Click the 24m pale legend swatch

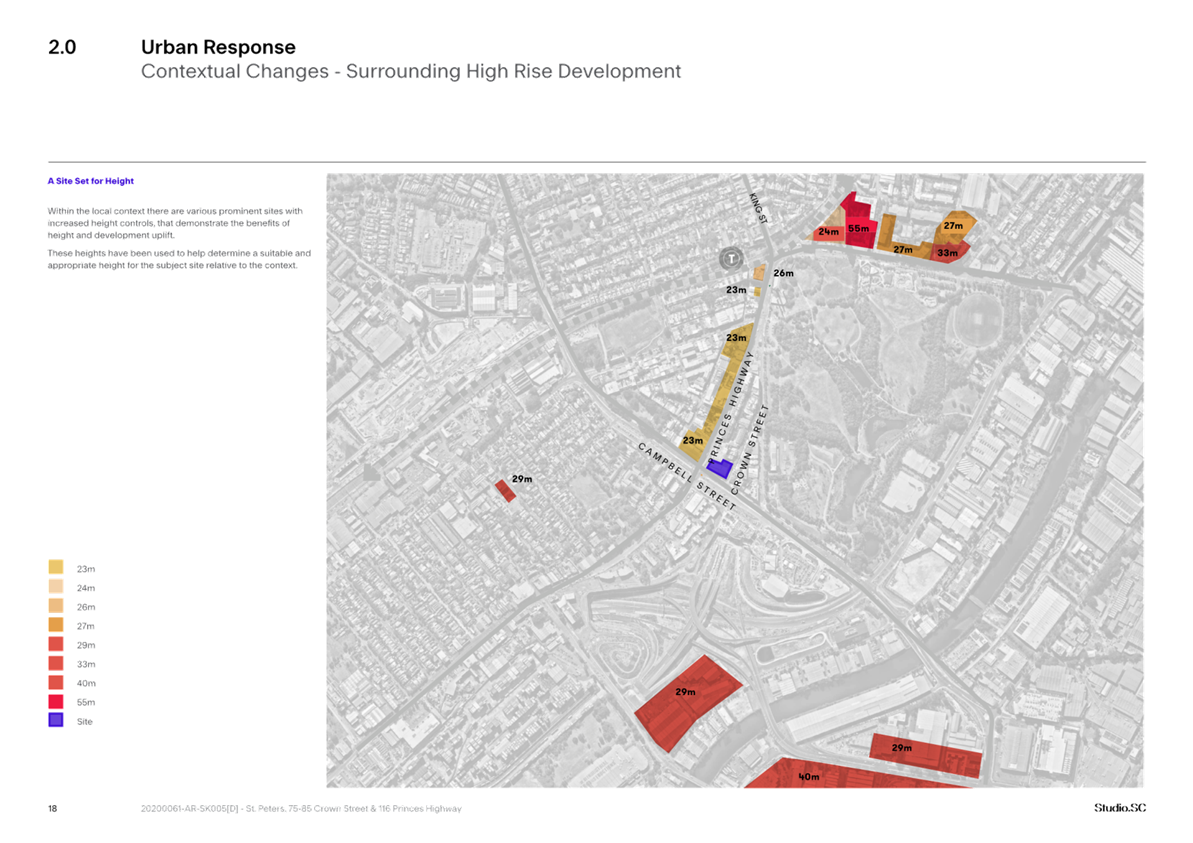pos(56,587)
